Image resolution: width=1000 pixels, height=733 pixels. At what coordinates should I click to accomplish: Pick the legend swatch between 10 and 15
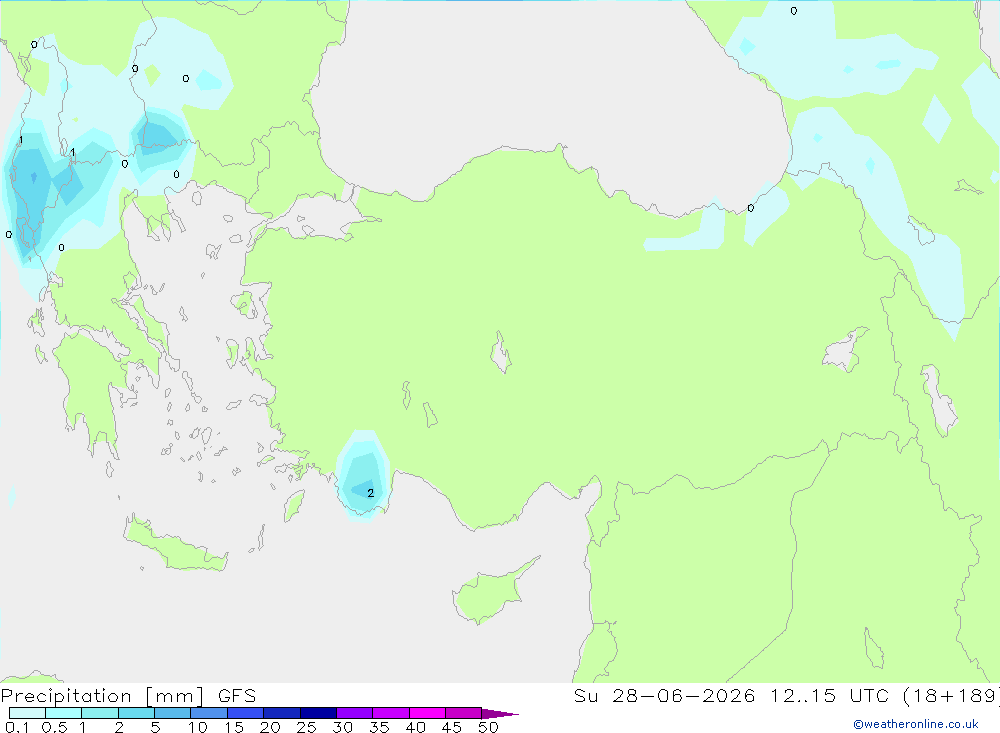(209, 713)
